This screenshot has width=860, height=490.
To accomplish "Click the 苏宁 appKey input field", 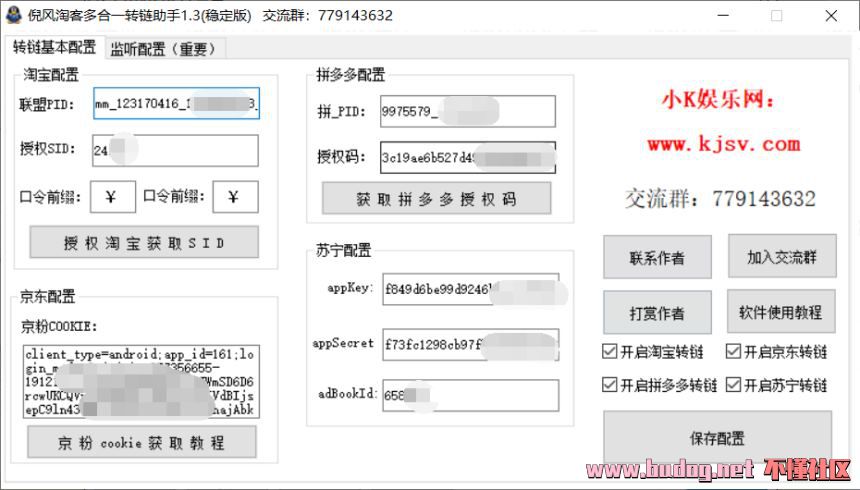I will pos(471,289).
